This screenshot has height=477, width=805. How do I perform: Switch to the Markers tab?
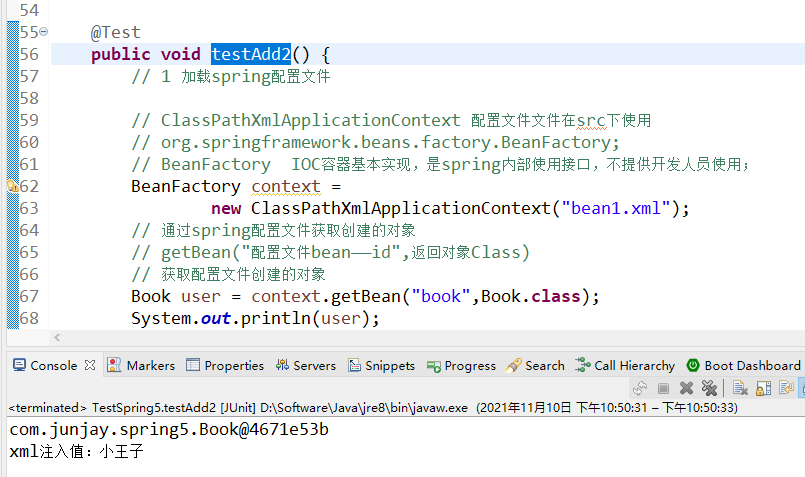pyautogui.click(x=150, y=366)
